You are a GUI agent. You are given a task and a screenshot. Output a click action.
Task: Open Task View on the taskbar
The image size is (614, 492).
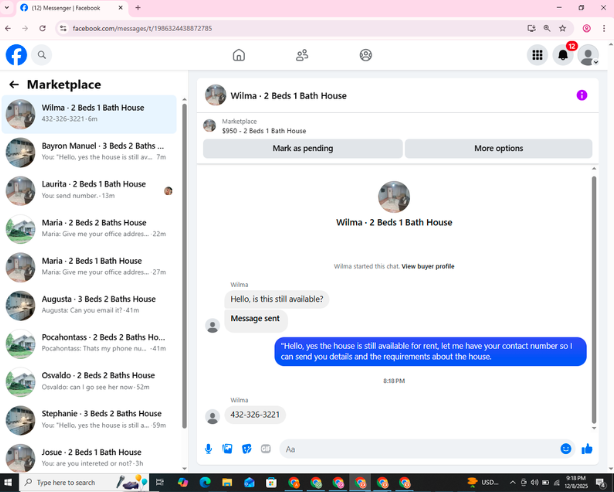tap(160, 483)
